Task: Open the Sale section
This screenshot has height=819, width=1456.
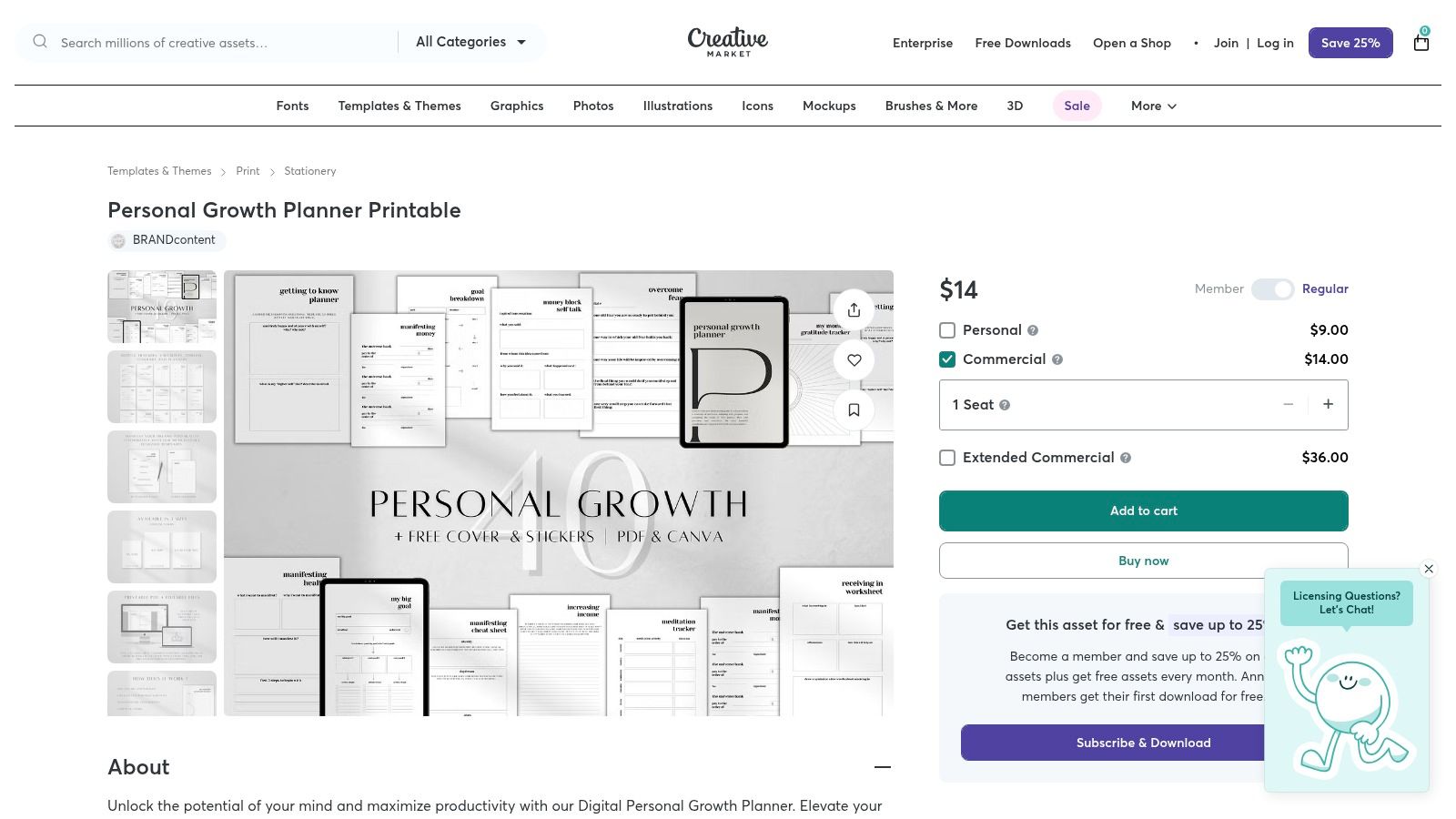Action: pos(1077,106)
